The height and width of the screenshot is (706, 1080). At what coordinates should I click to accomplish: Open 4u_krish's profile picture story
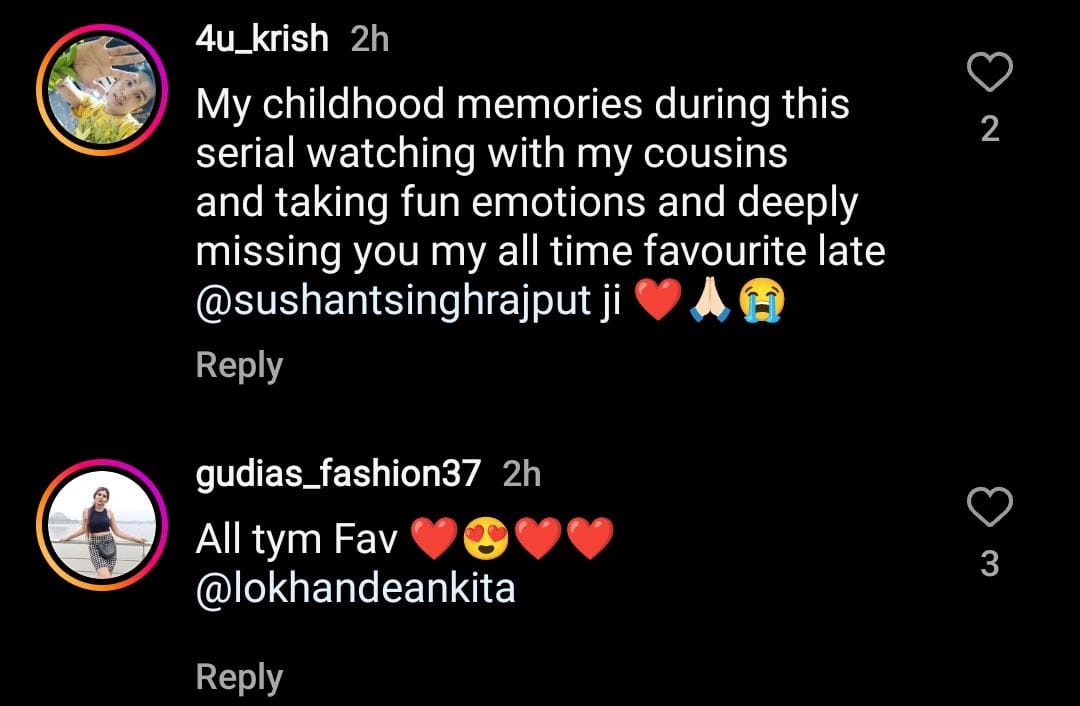102,90
